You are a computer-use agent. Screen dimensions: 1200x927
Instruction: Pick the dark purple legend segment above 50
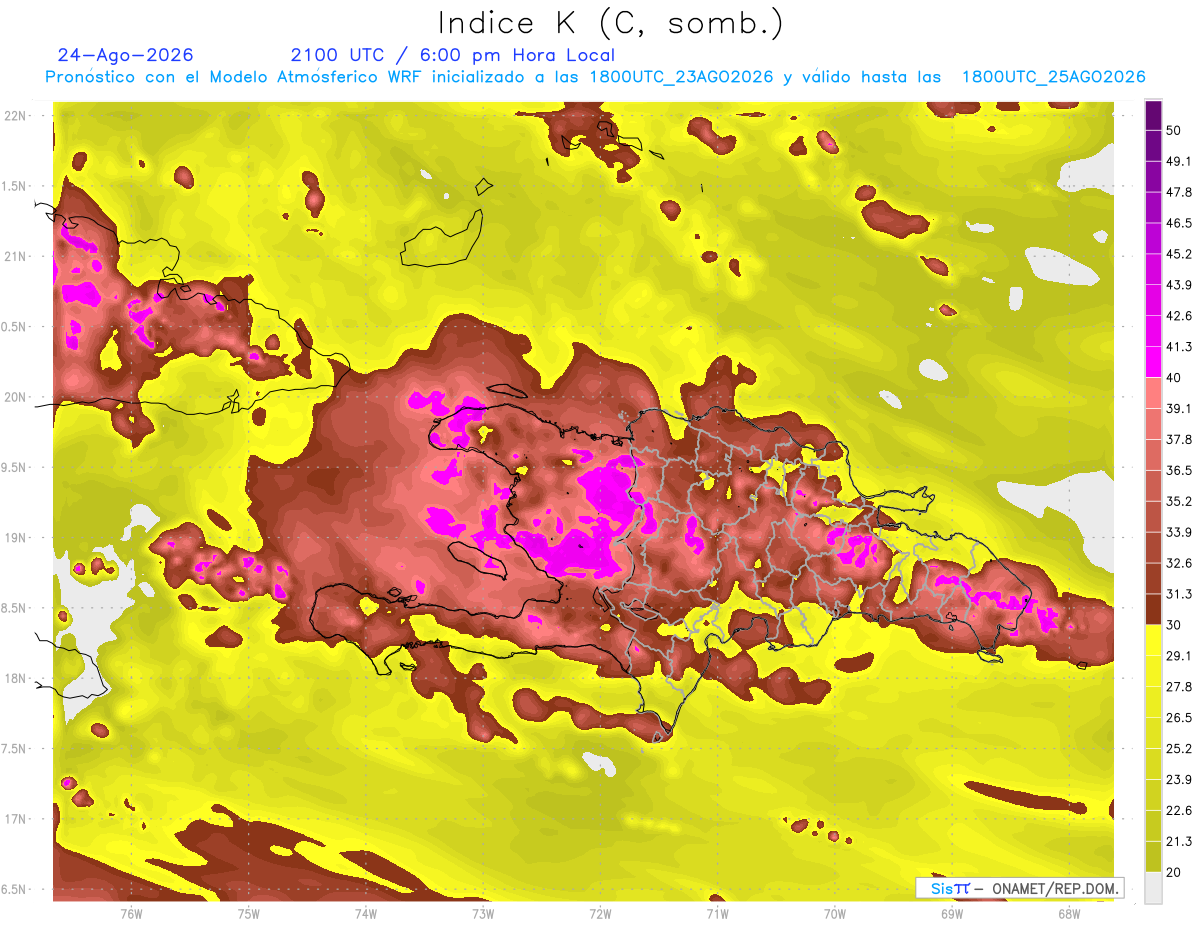(x=1153, y=115)
